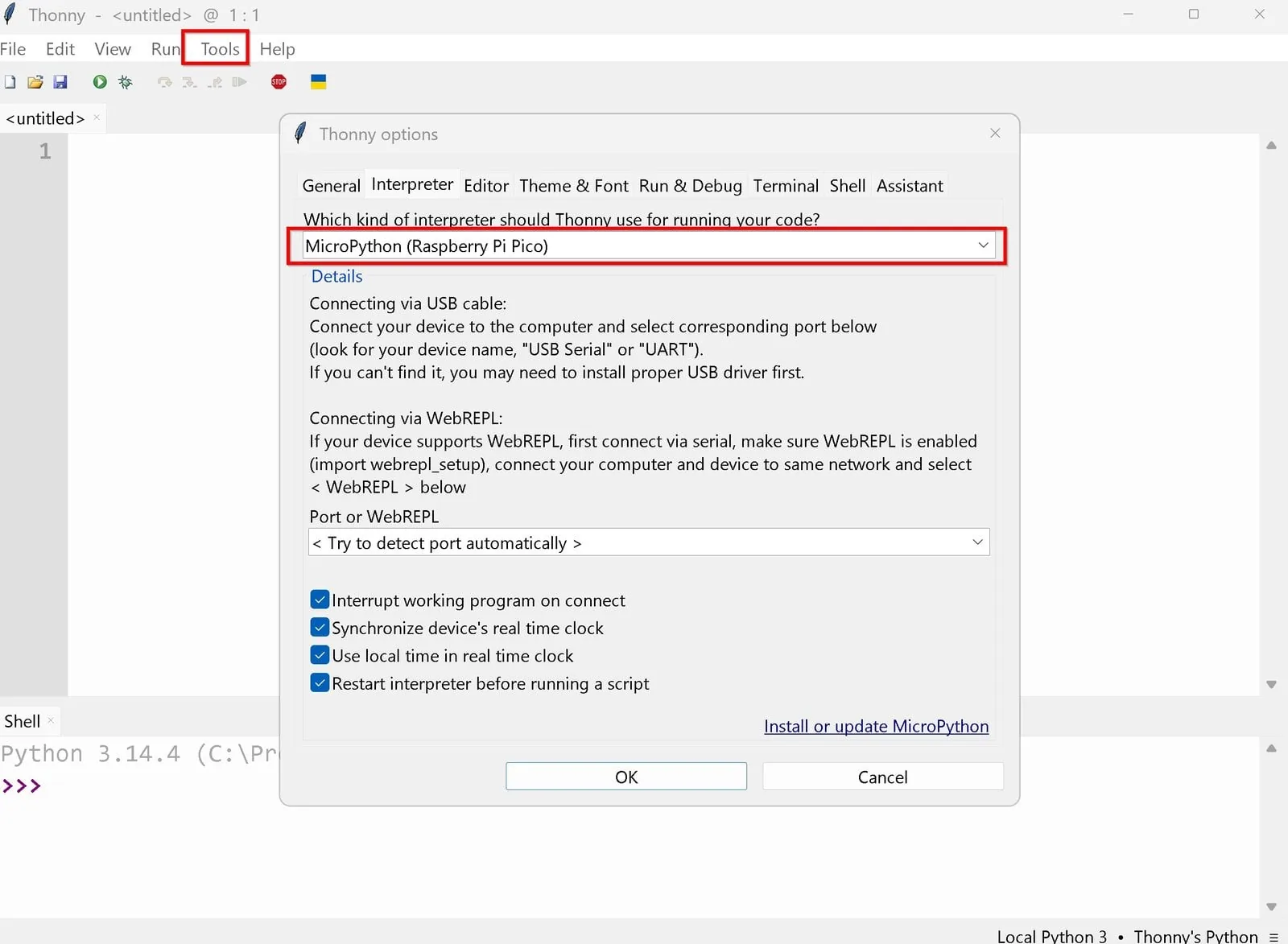Click the Step out toolbar icon

tap(215, 82)
